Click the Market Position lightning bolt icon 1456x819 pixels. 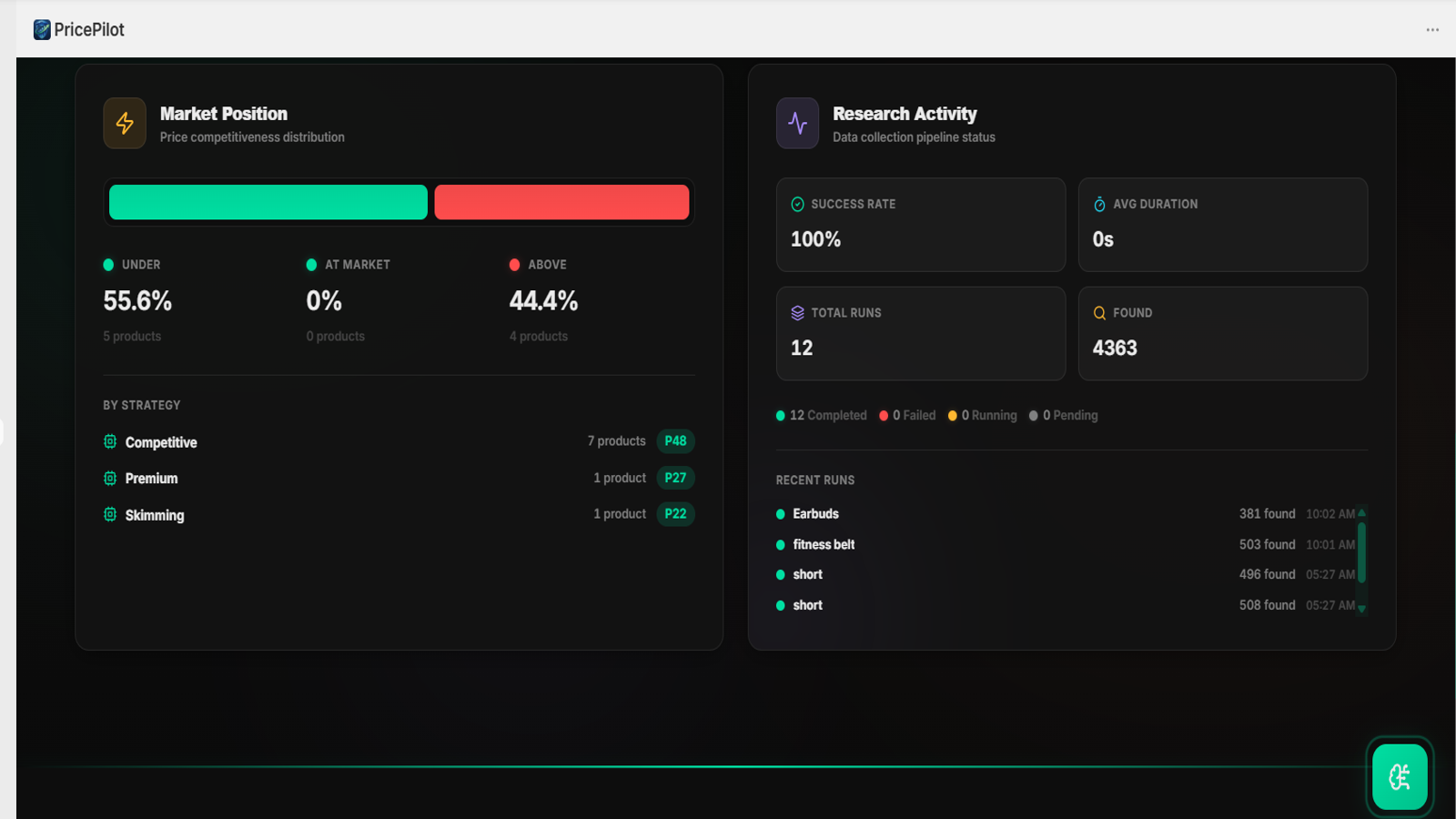point(125,123)
